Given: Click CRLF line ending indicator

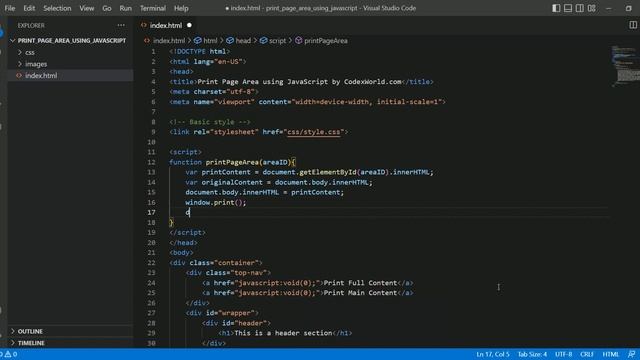Looking at the screenshot, I should 587,354.
